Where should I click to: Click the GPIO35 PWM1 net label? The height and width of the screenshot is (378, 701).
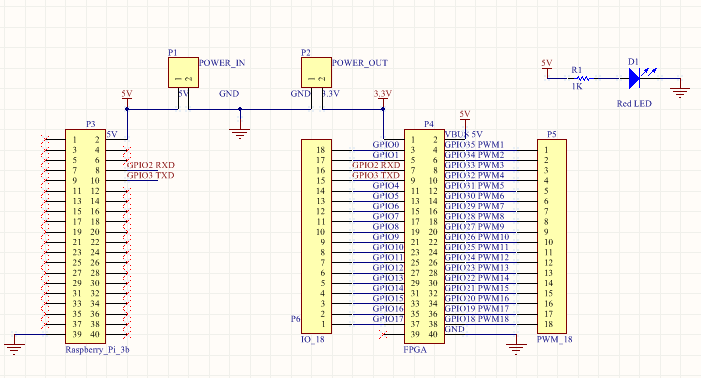pyautogui.click(x=474, y=144)
